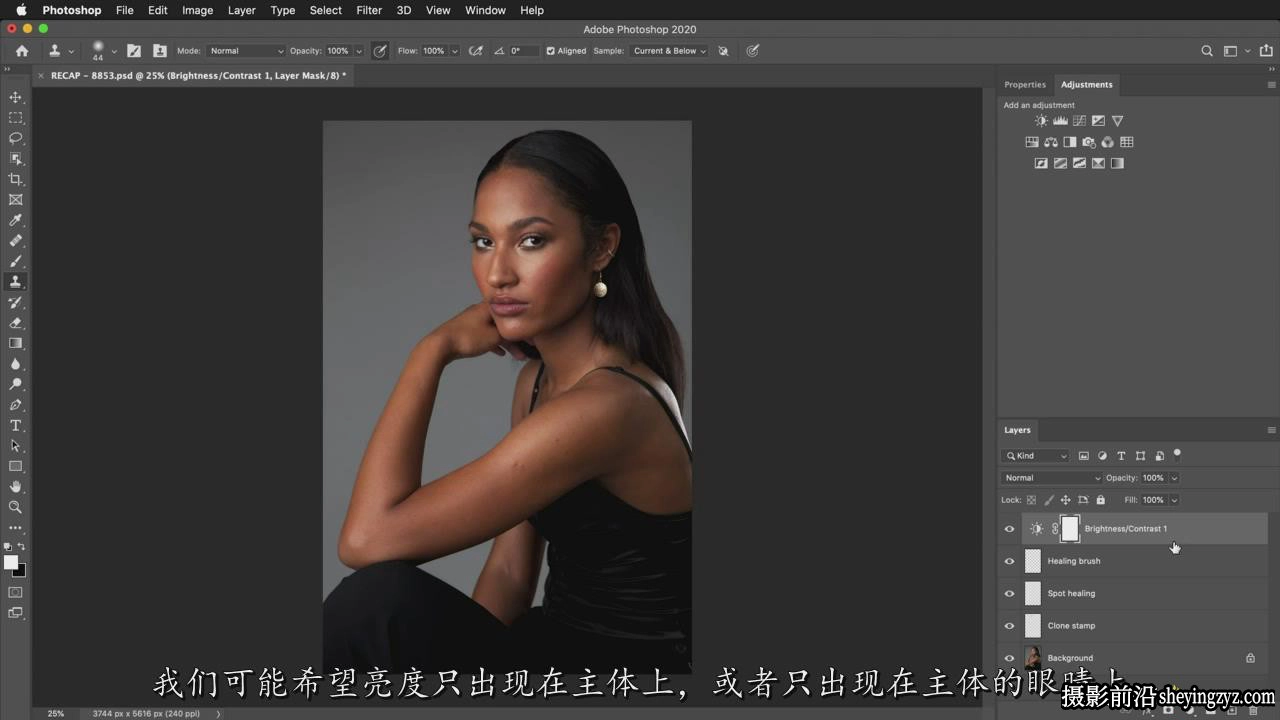
Task: Open the Apple menu
Action: tap(21, 10)
